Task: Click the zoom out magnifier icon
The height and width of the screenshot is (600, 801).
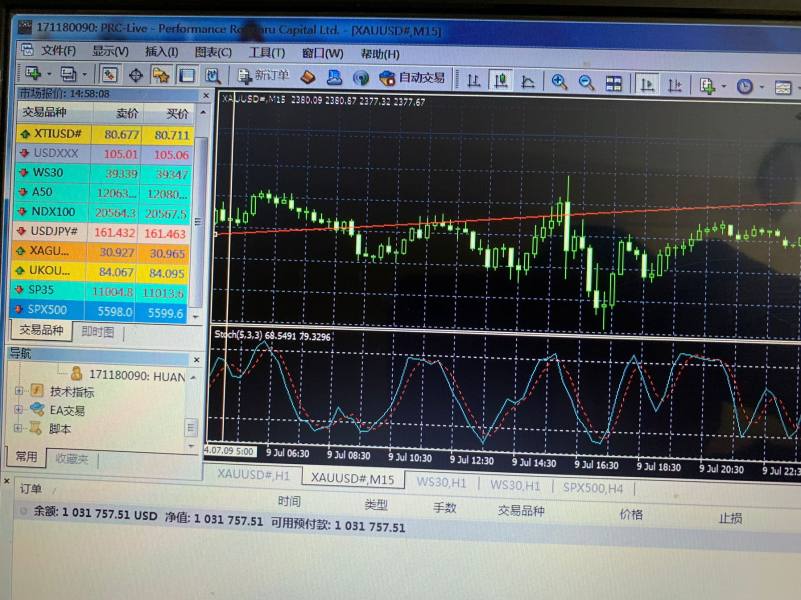Action: pyautogui.click(x=586, y=82)
